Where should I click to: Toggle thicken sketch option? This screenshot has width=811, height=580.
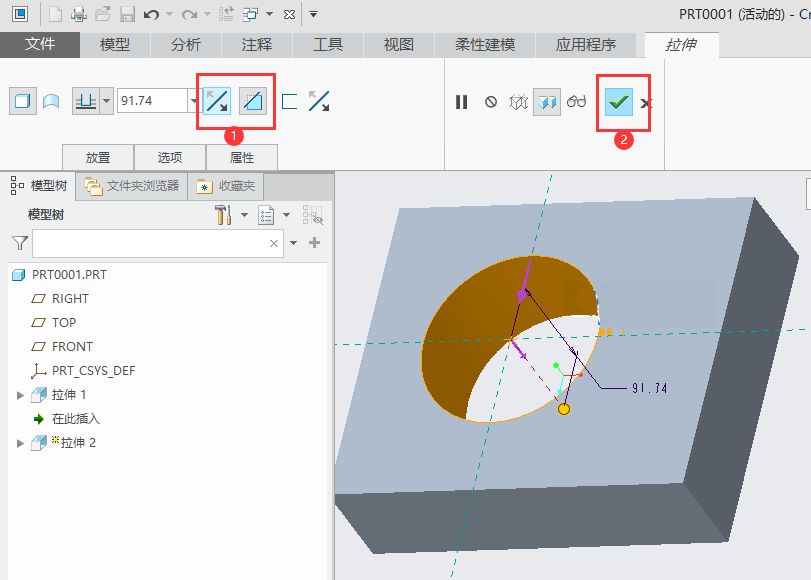click(290, 101)
